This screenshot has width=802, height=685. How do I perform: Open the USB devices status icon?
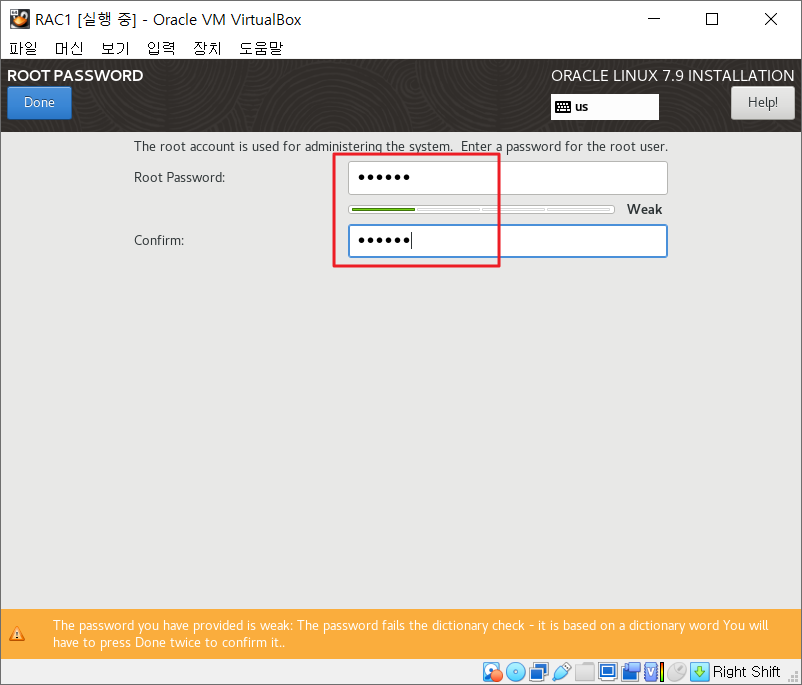(x=562, y=672)
